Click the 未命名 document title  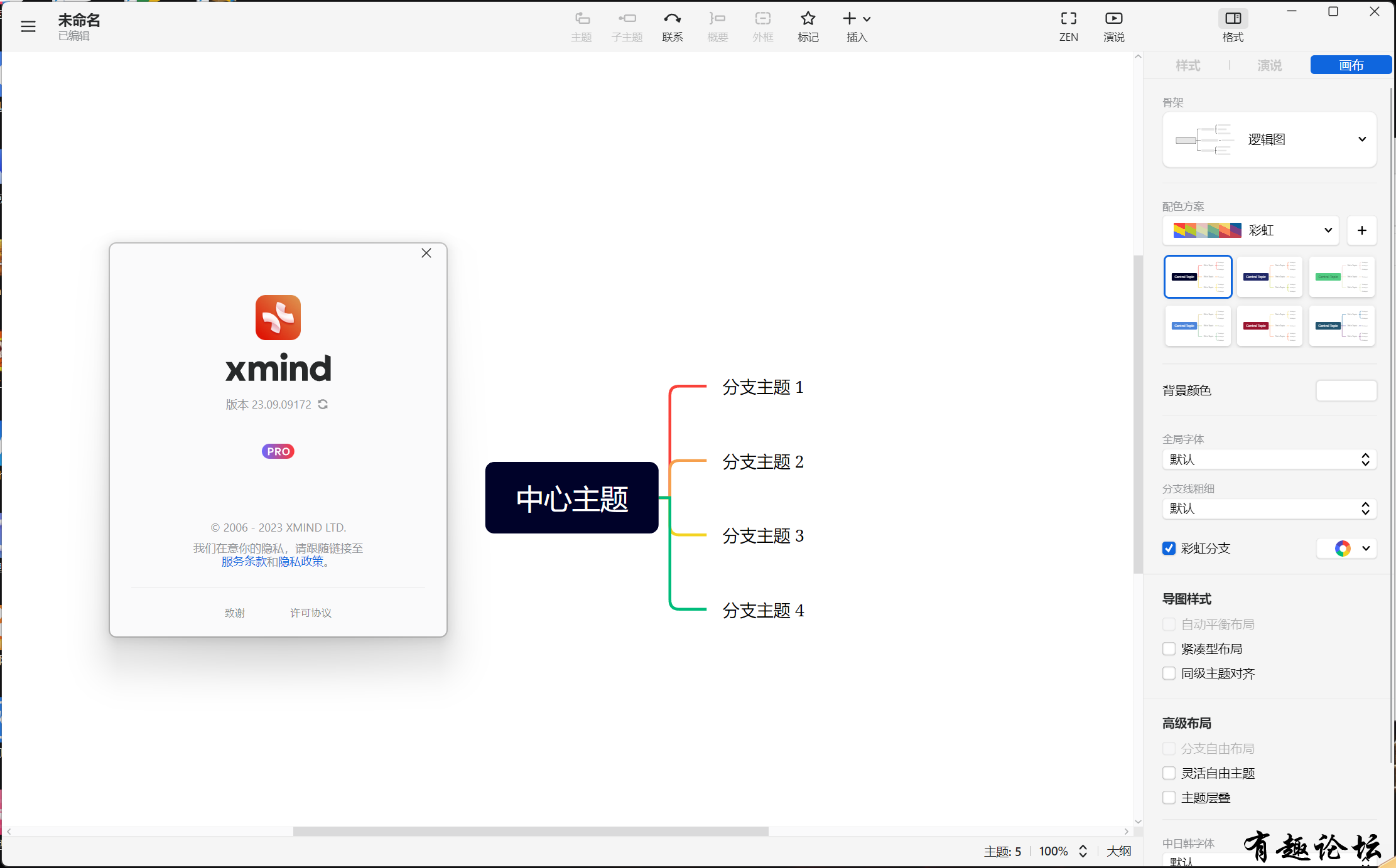(79, 20)
